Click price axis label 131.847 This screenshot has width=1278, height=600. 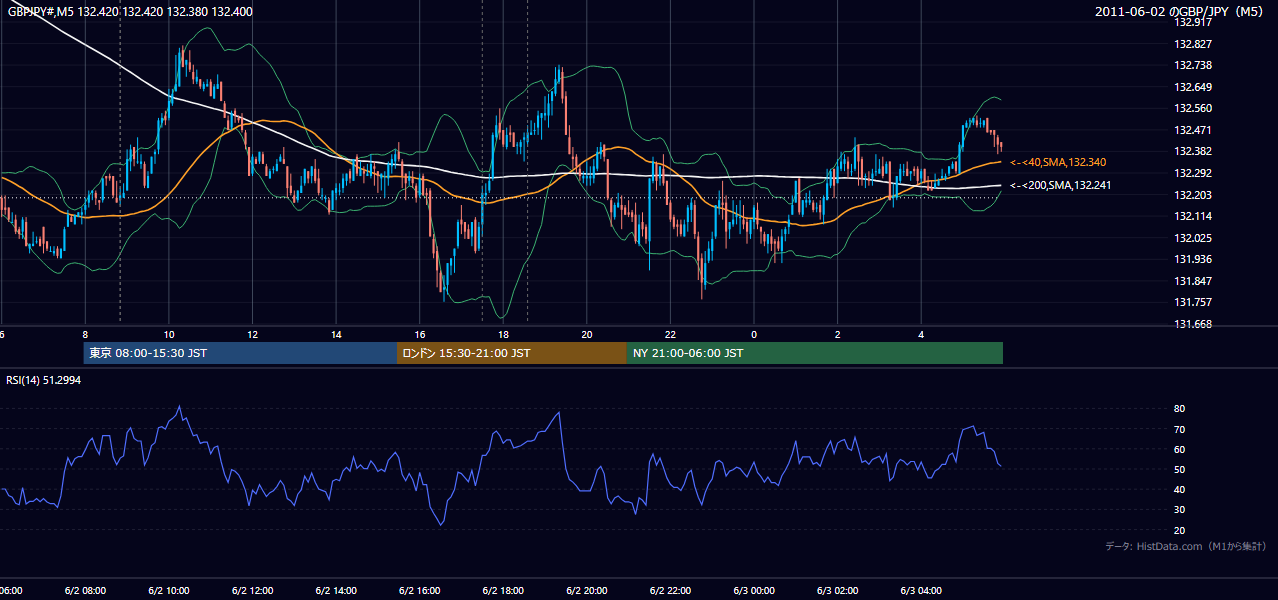(x=1192, y=281)
